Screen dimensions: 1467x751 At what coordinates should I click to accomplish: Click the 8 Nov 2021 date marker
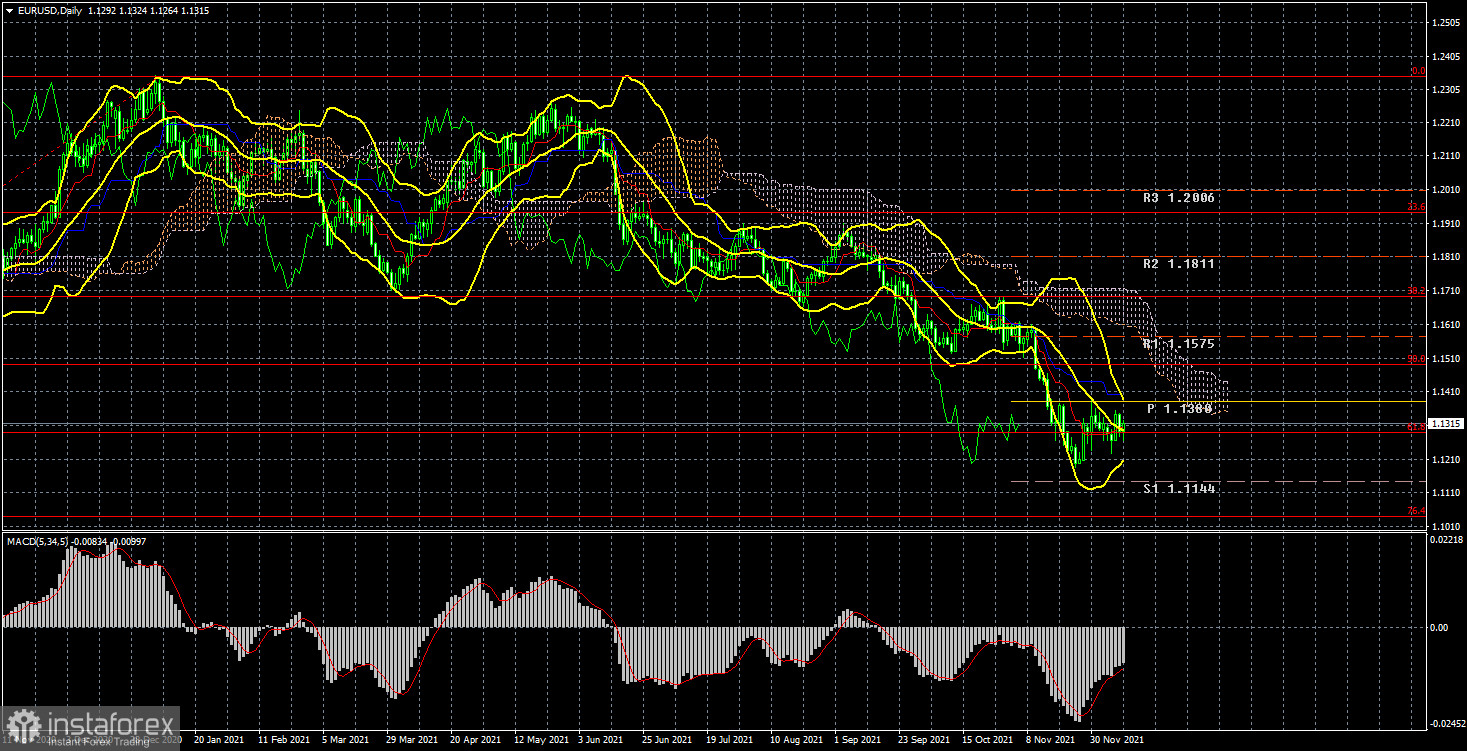click(1052, 741)
